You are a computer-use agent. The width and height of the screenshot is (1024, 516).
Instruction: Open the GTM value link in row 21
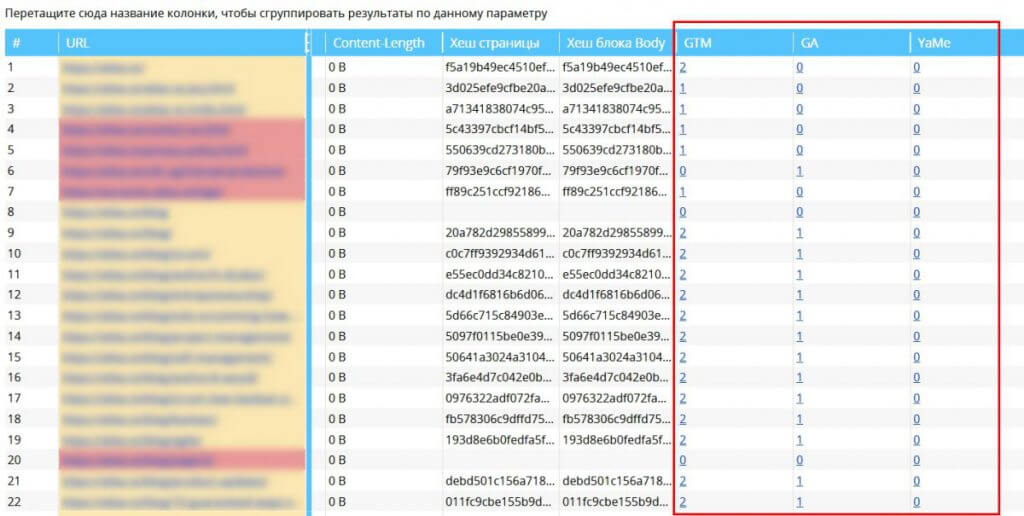click(x=683, y=481)
